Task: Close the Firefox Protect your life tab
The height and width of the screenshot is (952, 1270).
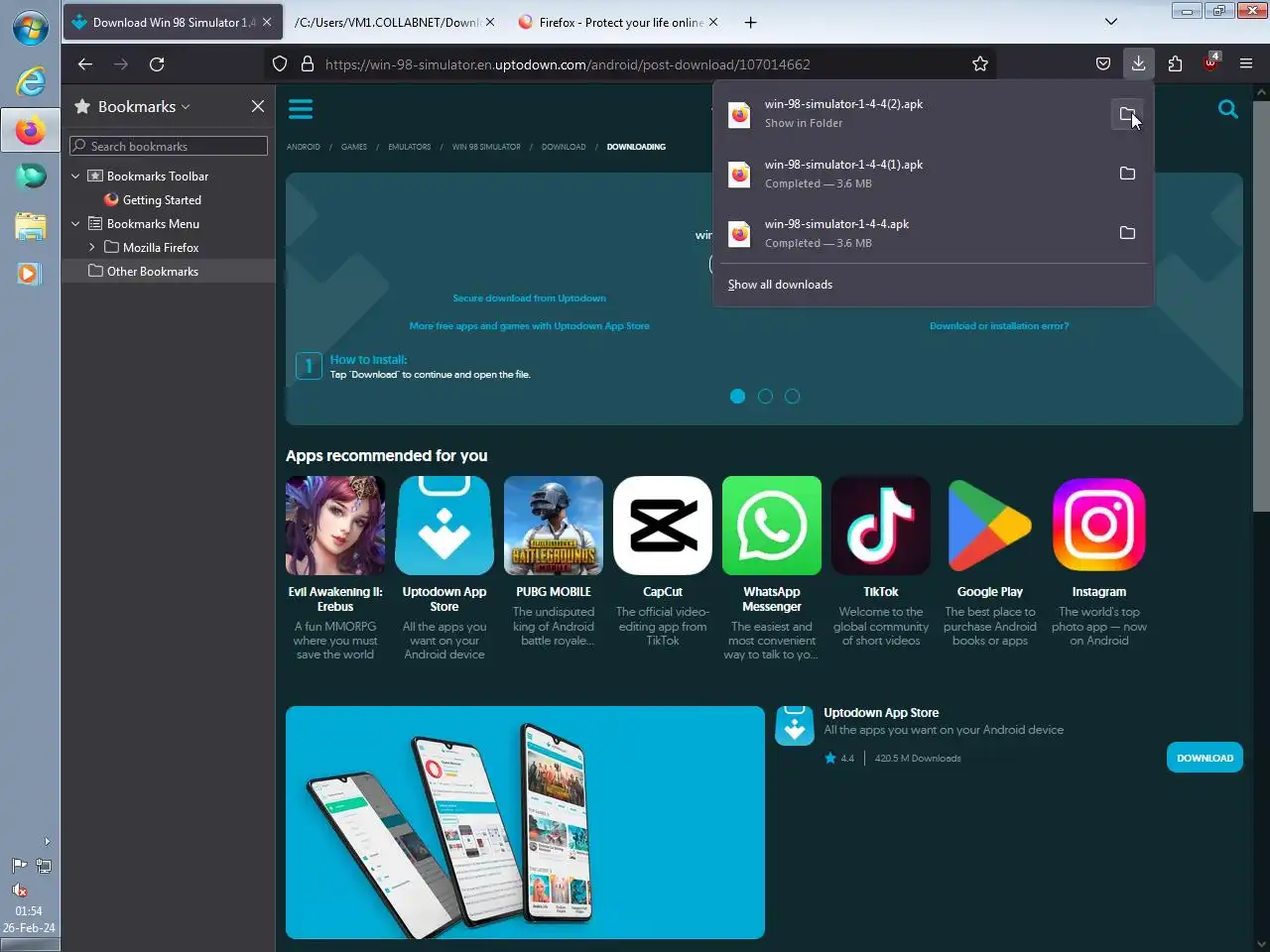Action: 713,22
